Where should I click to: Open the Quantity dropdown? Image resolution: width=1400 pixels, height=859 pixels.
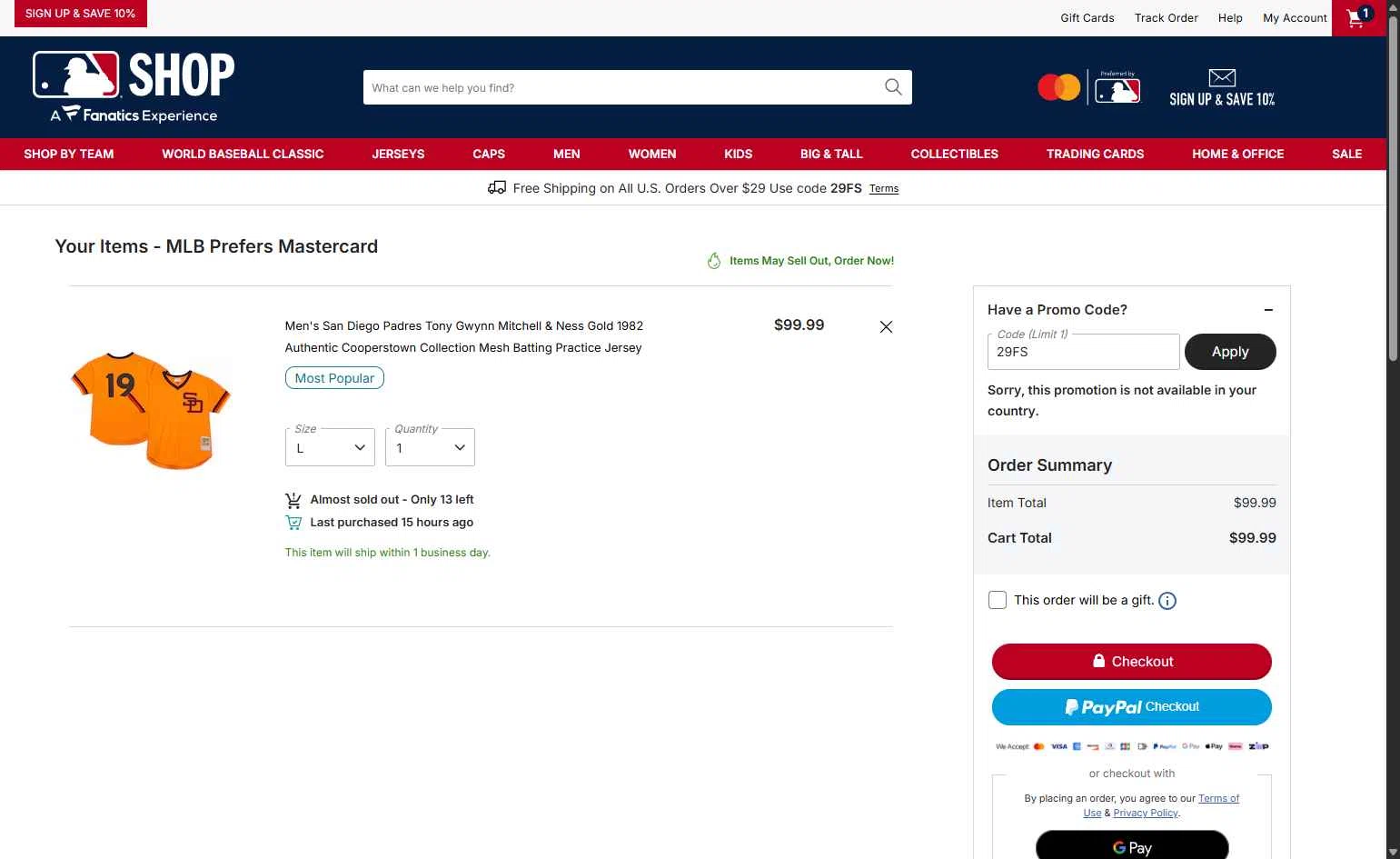[430, 447]
